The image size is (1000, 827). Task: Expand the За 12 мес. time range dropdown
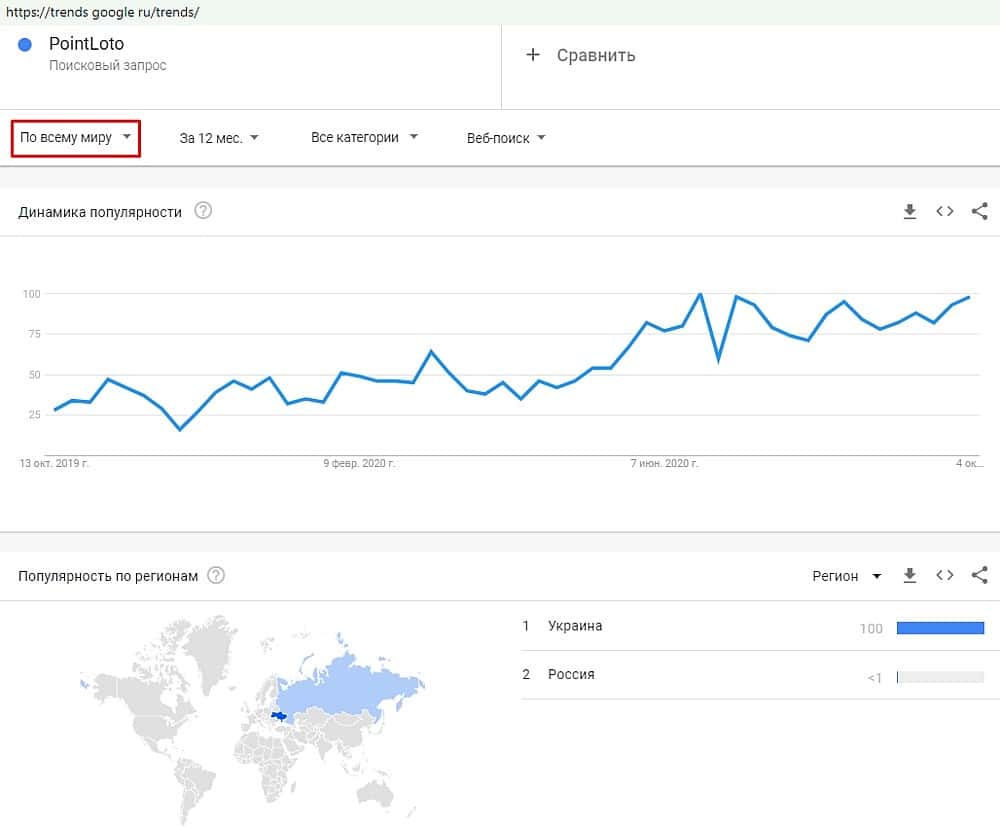[219, 138]
